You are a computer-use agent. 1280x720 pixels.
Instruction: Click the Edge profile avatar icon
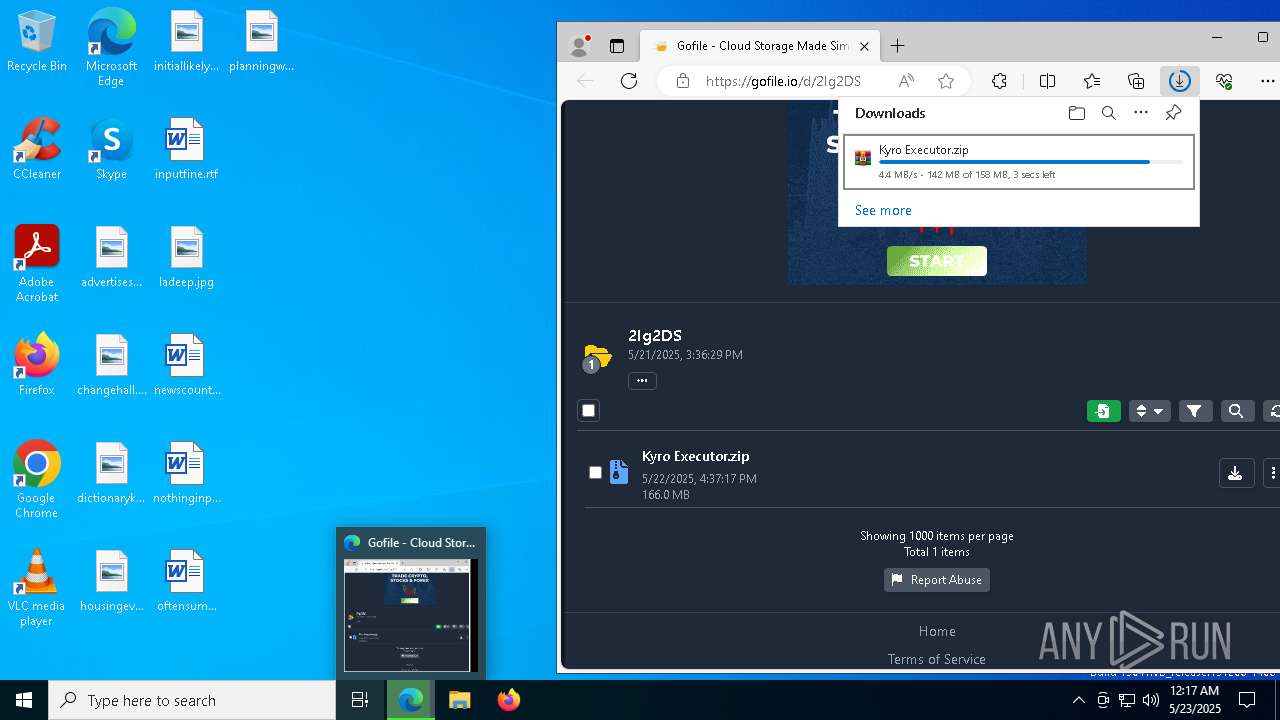click(x=580, y=46)
